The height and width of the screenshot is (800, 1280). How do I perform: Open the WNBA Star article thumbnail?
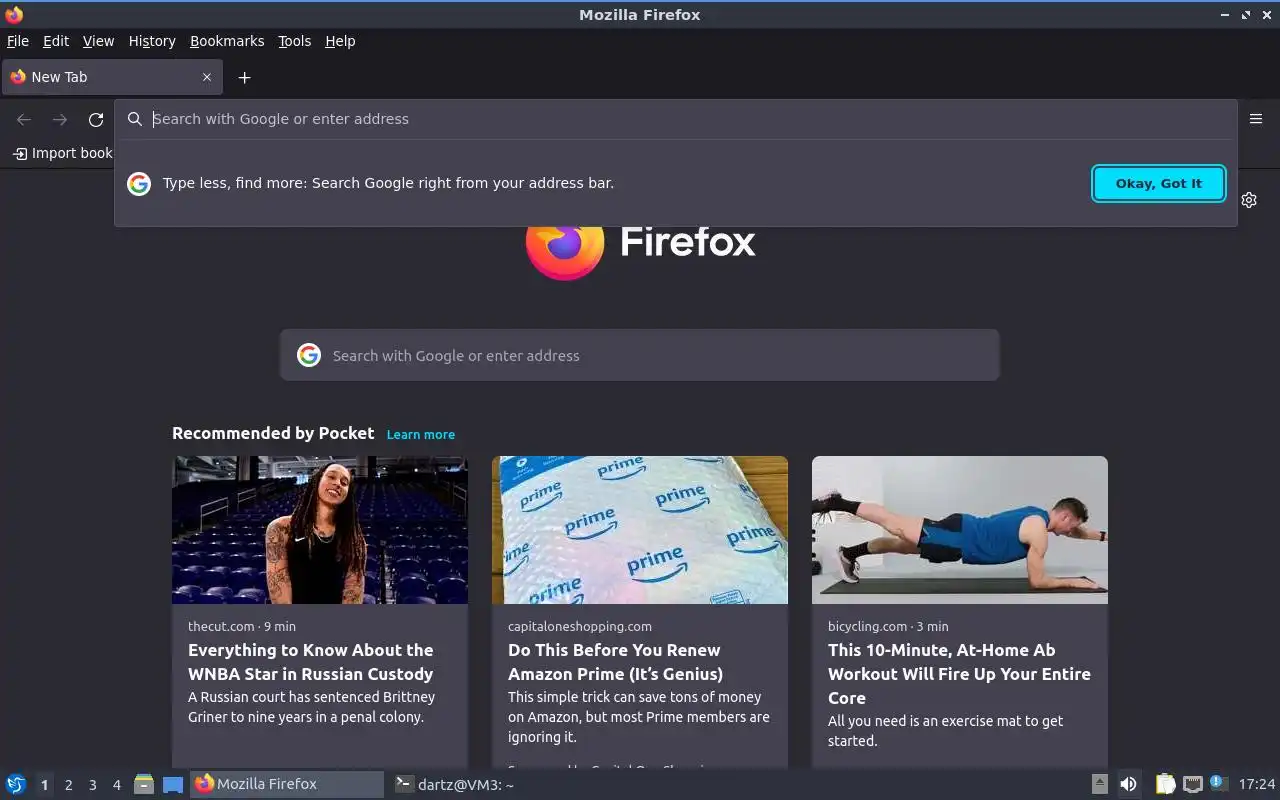320,530
